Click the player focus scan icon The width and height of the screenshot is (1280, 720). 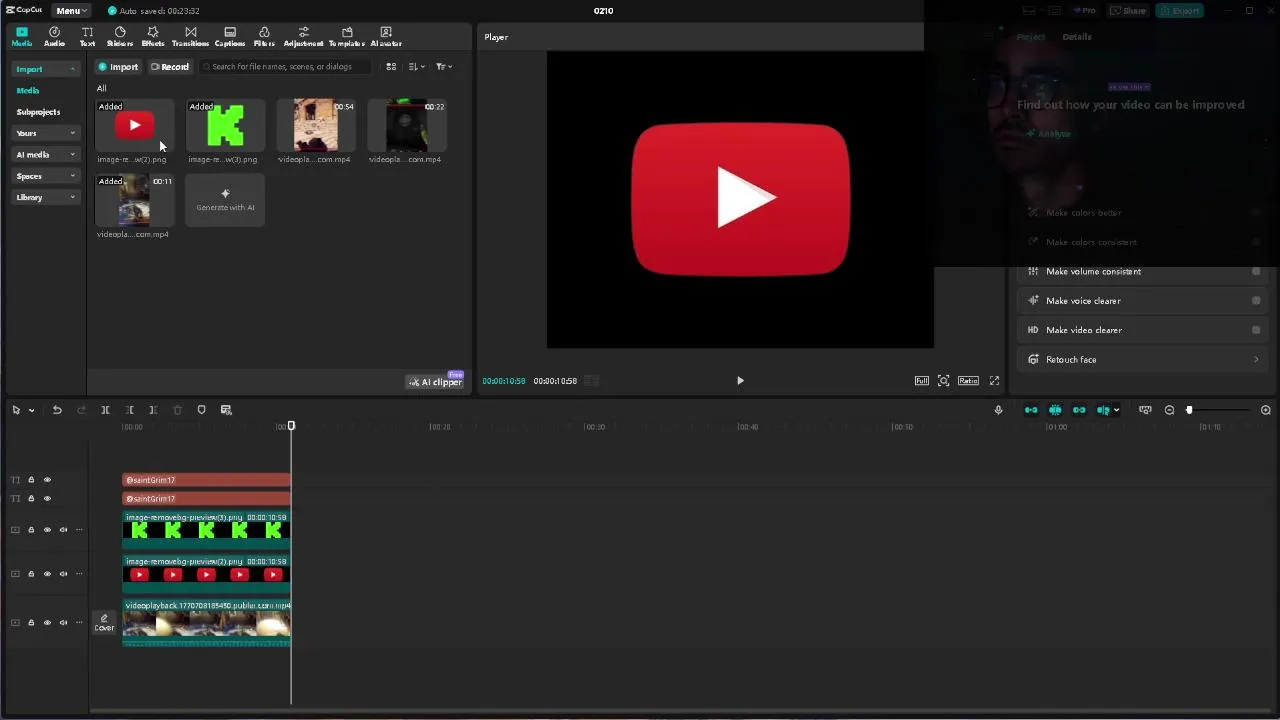click(x=943, y=381)
